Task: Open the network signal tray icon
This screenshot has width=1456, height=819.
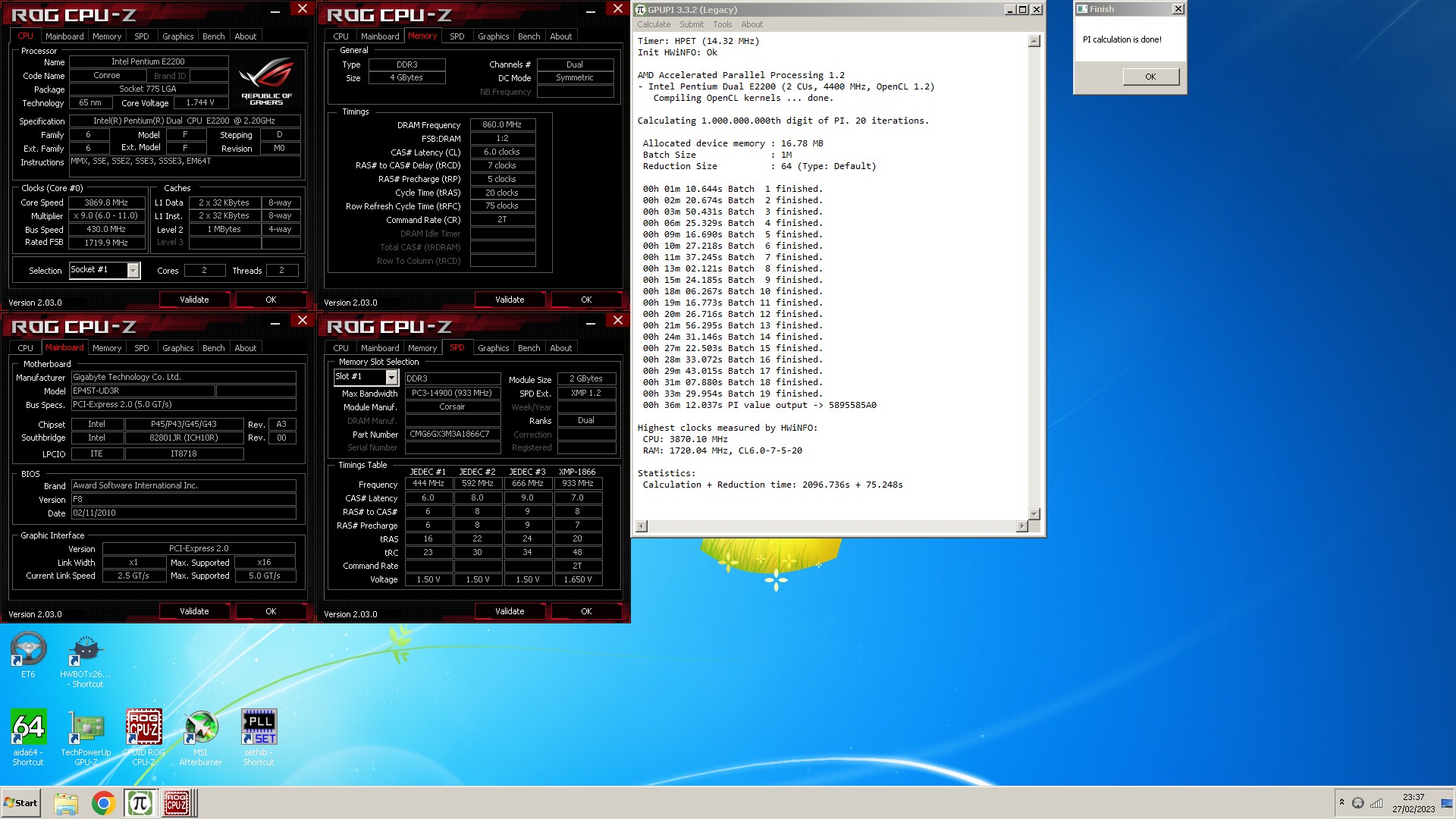Action: 1376,802
